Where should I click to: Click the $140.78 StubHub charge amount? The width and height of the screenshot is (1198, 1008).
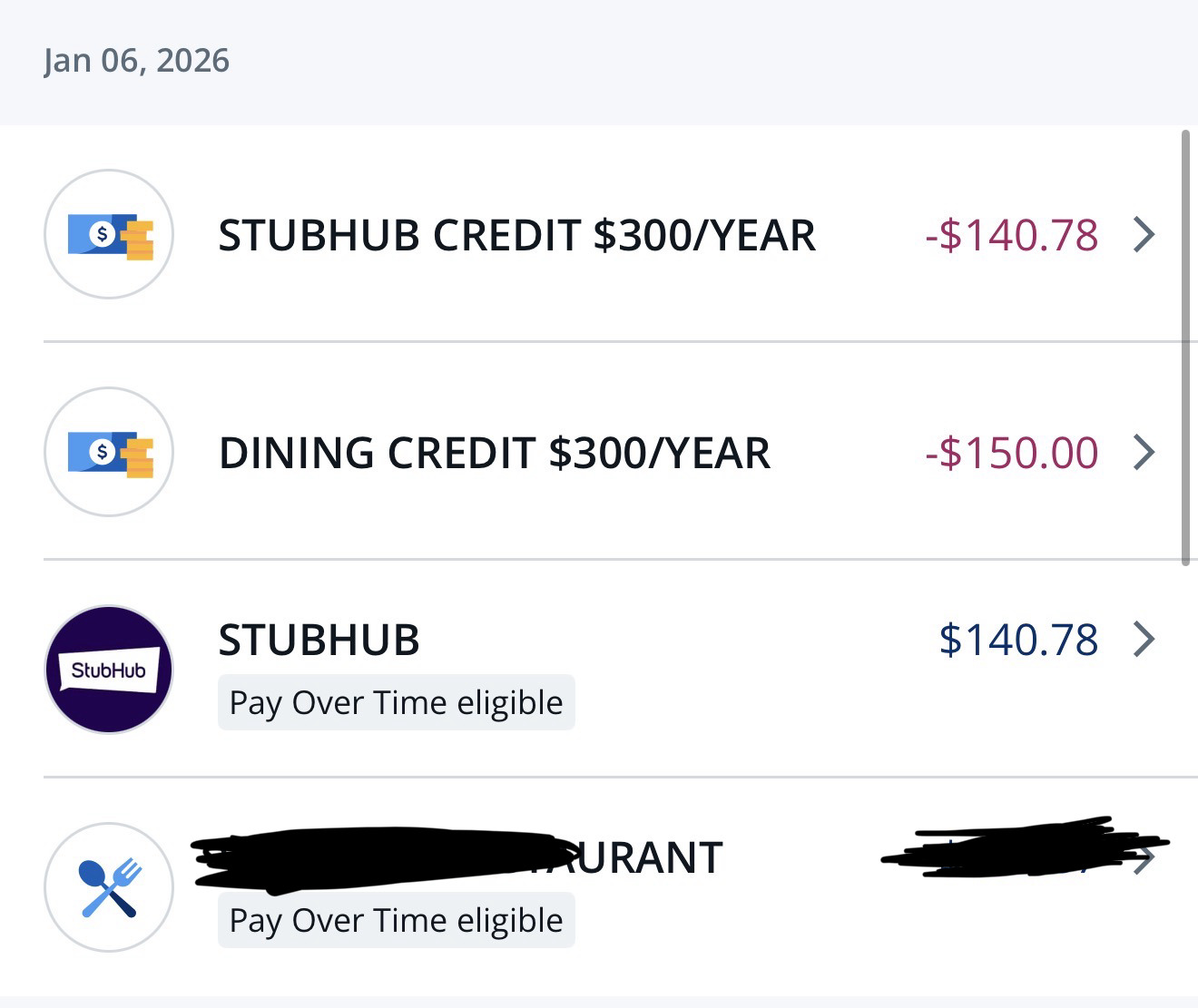pyautogui.click(x=1018, y=640)
